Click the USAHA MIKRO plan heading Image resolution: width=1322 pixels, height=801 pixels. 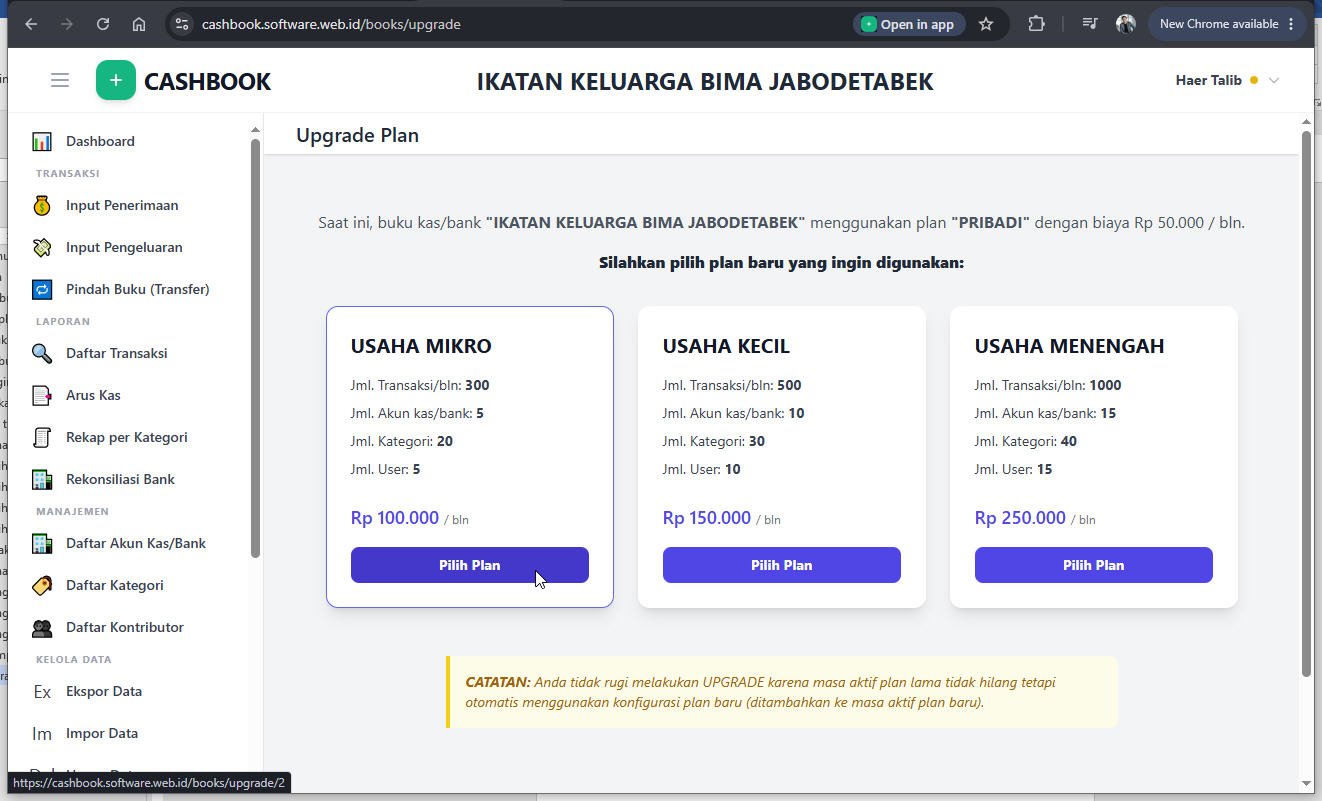pos(421,346)
